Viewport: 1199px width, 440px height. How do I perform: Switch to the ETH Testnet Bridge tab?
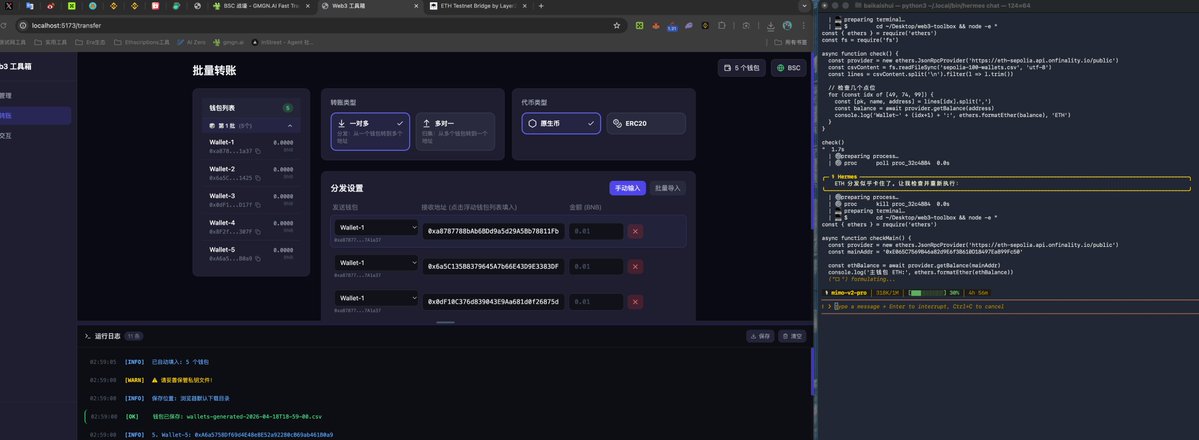coord(476,5)
